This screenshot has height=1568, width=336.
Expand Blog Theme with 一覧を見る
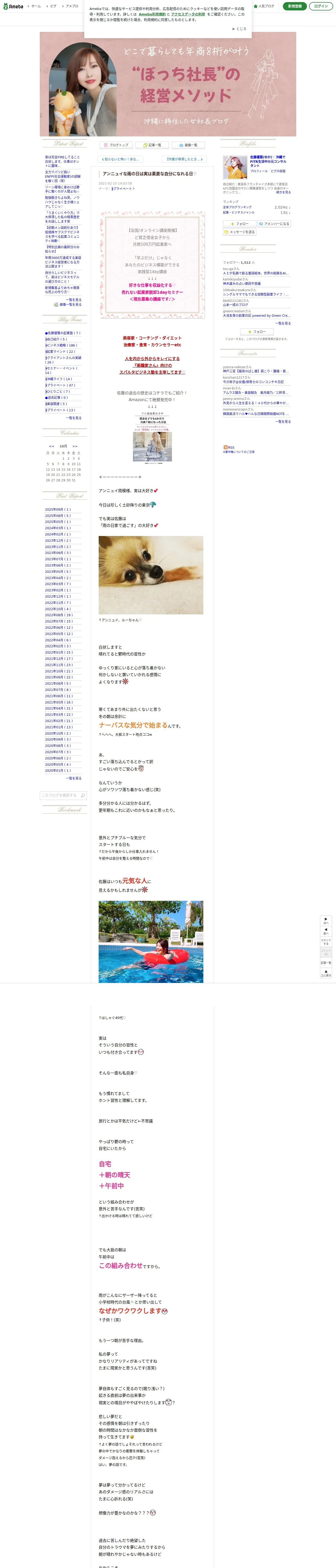coord(73,418)
